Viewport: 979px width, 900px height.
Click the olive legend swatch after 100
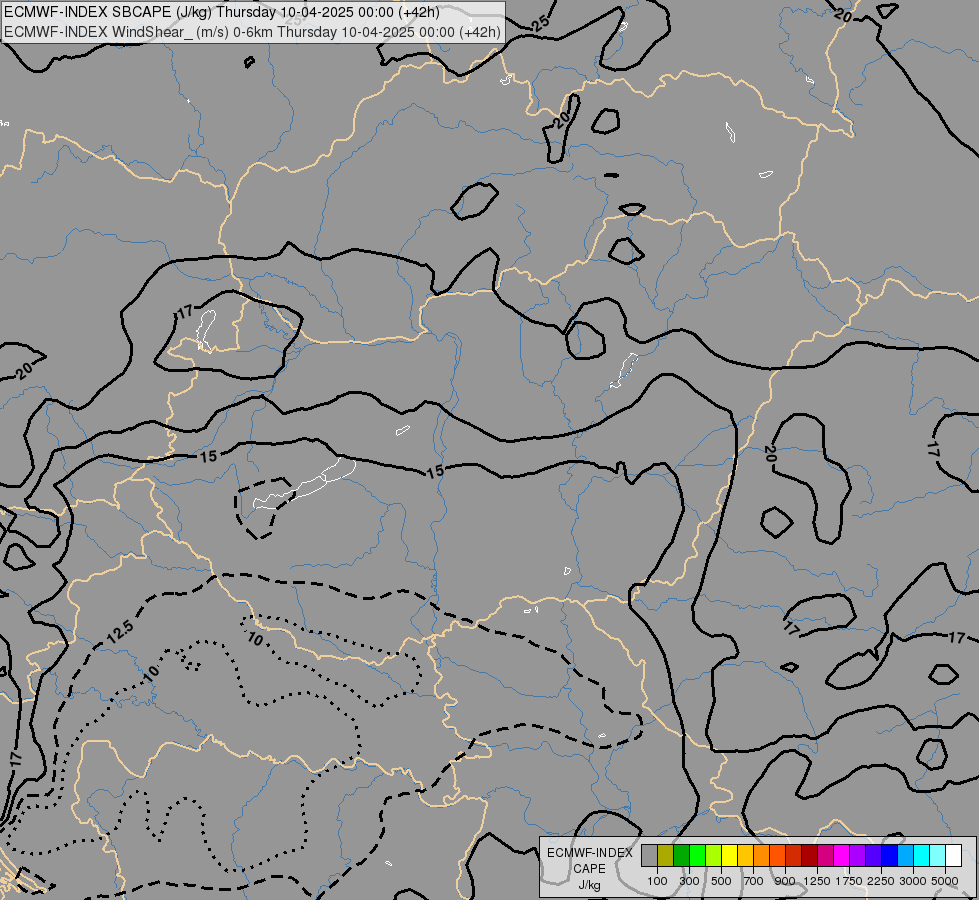coord(666,856)
